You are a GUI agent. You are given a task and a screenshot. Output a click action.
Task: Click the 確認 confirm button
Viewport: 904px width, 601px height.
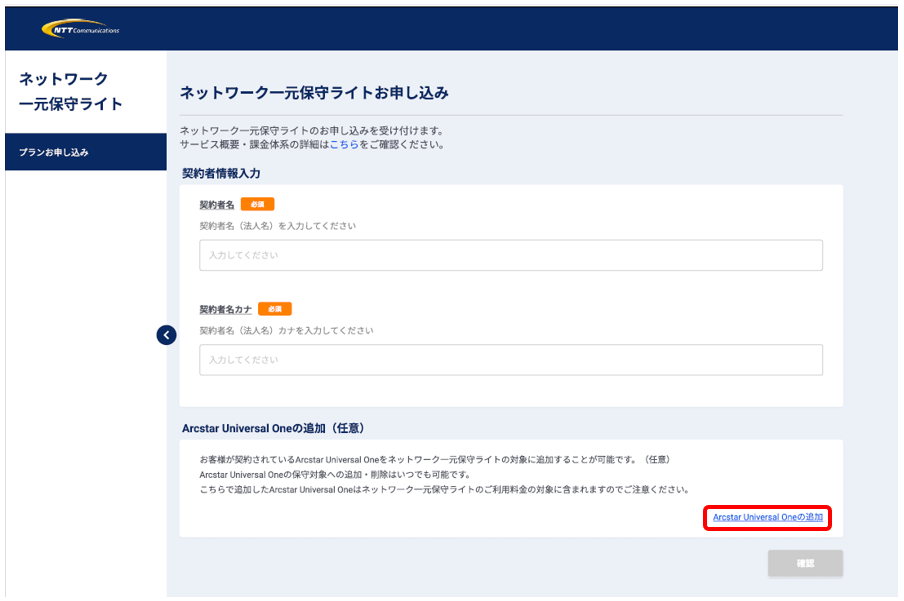(805, 564)
